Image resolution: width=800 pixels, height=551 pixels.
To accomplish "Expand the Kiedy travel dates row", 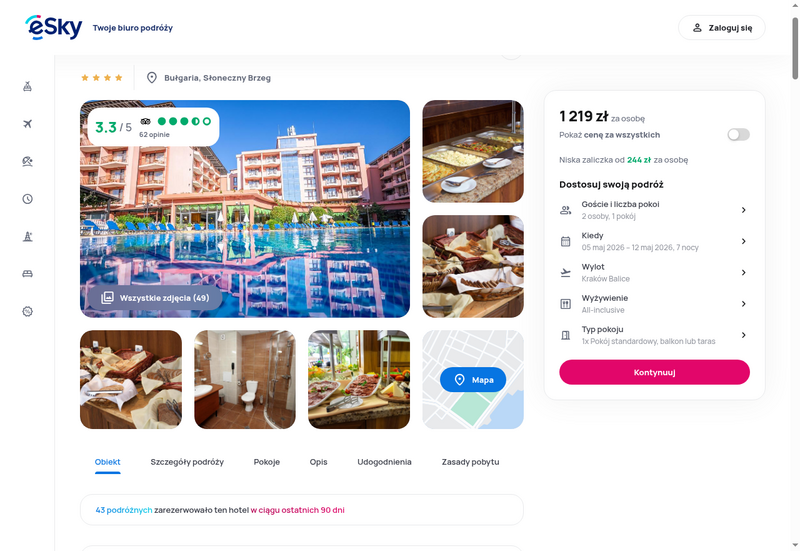I will [654, 241].
